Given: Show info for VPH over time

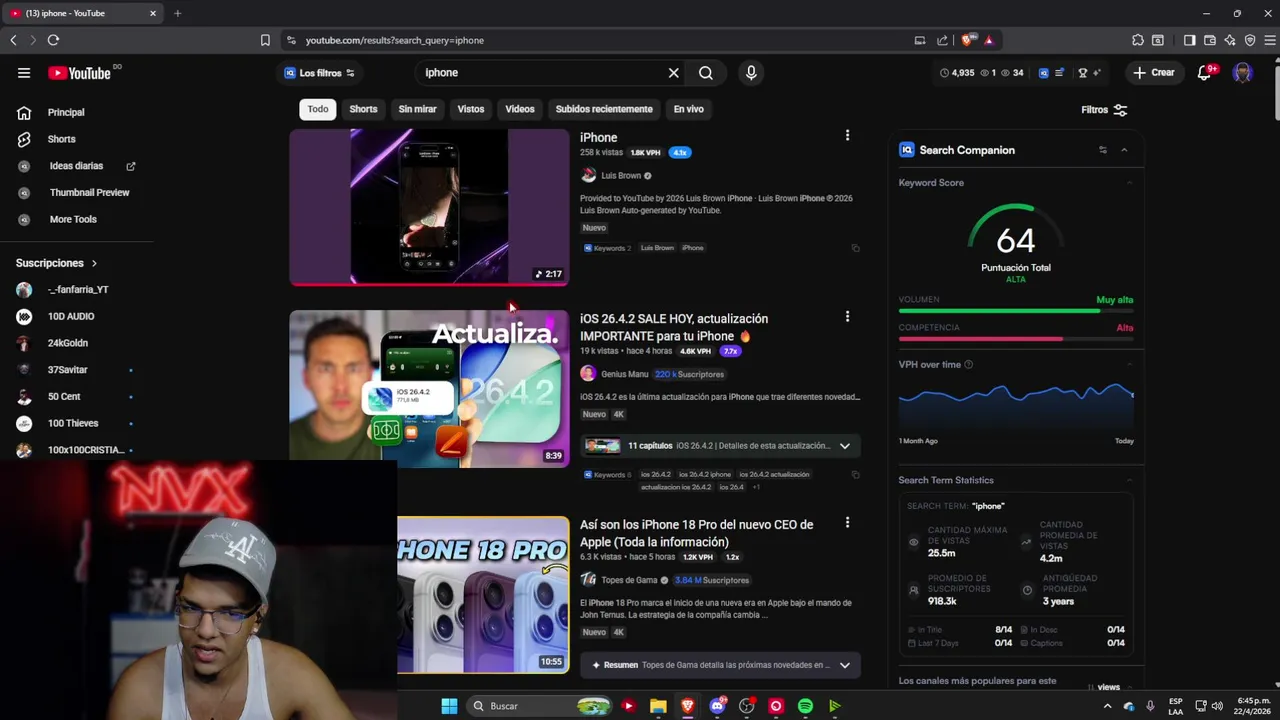Looking at the screenshot, I should click(x=970, y=365).
